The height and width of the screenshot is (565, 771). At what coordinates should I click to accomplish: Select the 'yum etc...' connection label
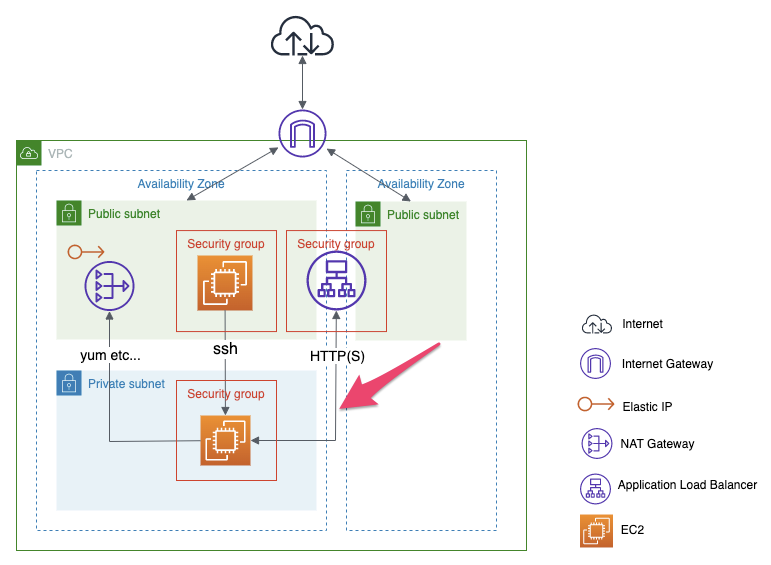point(110,355)
